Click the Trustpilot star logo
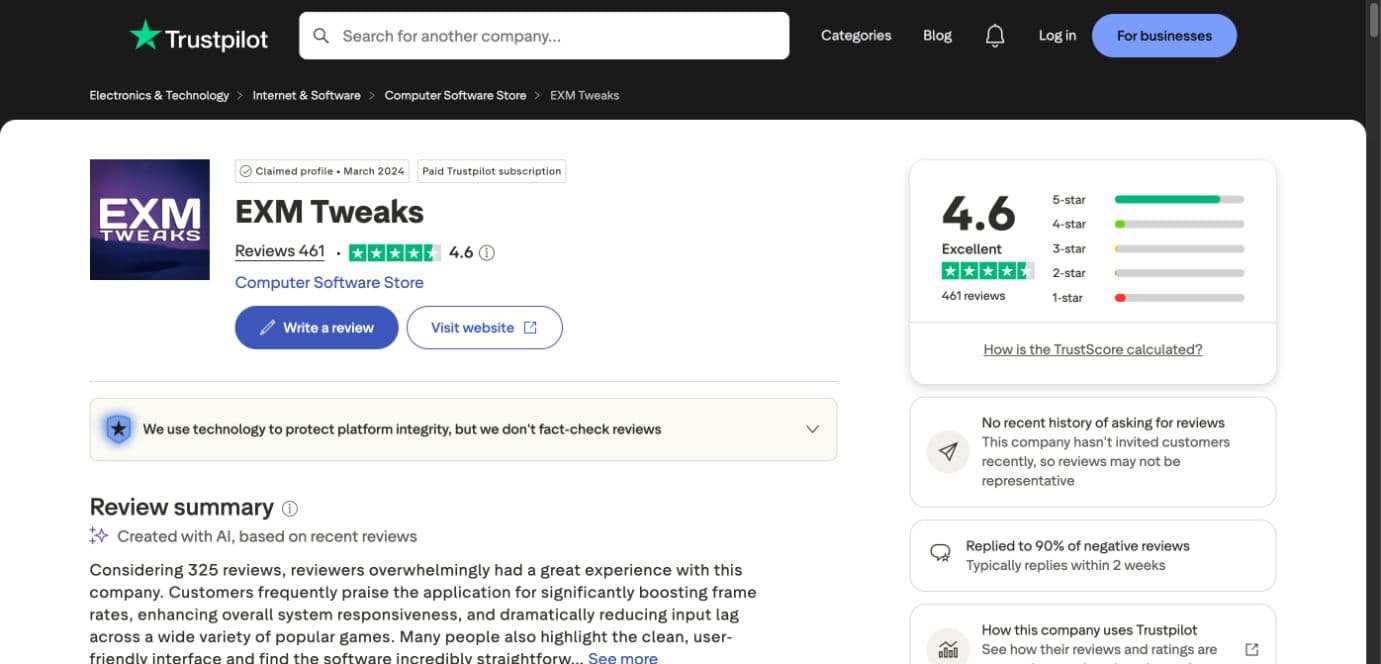The height and width of the screenshot is (664, 1381). 145,35
